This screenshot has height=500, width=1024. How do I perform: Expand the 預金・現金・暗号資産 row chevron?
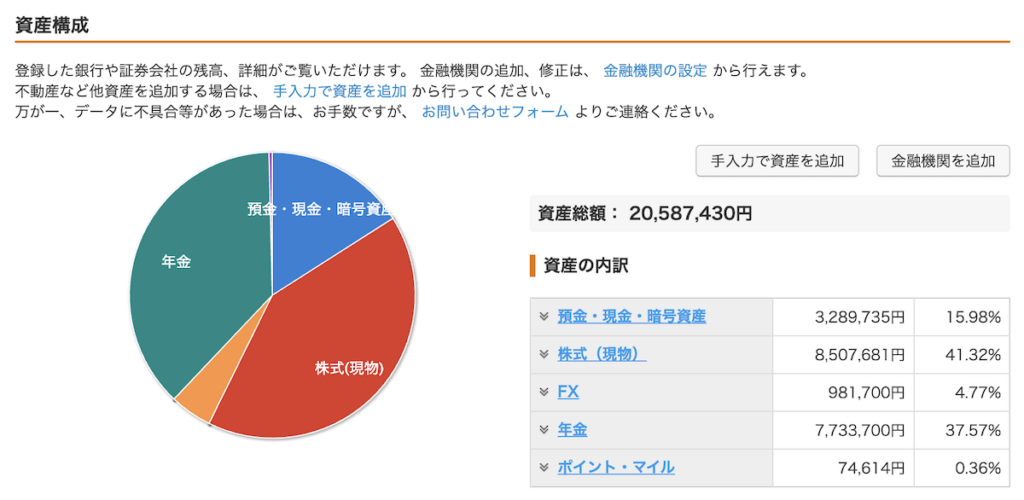[544, 317]
